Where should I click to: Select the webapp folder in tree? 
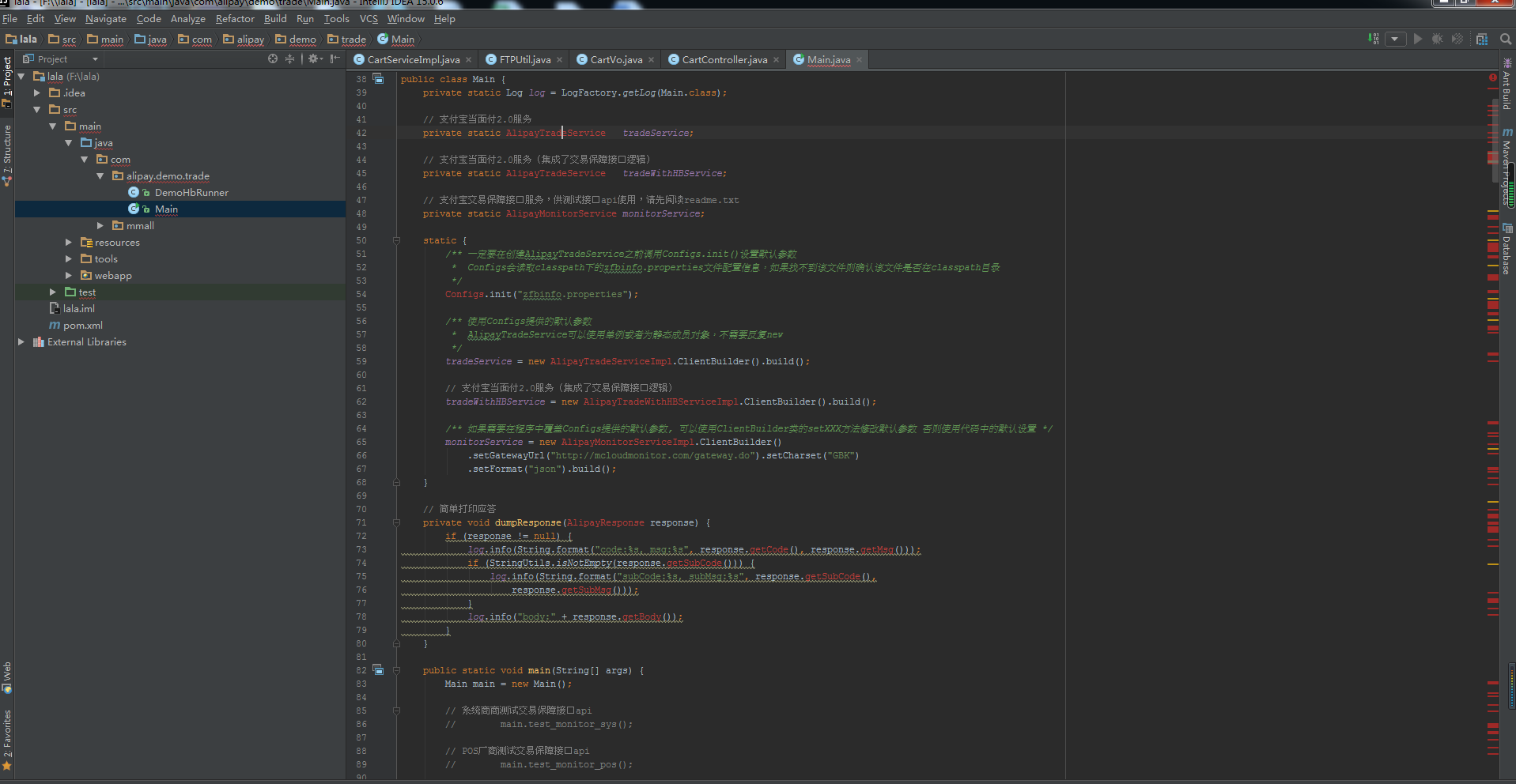(x=113, y=276)
